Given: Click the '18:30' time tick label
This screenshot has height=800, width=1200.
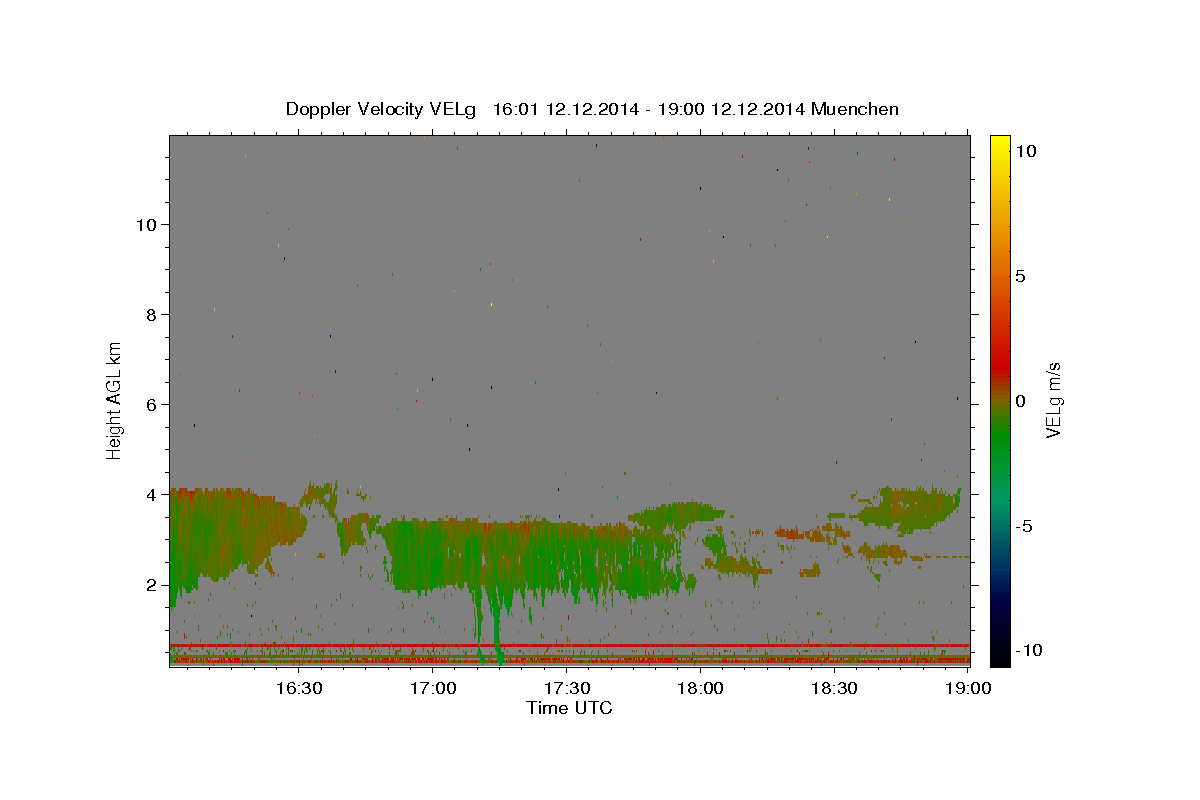Looking at the screenshot, I should (835, 689).
